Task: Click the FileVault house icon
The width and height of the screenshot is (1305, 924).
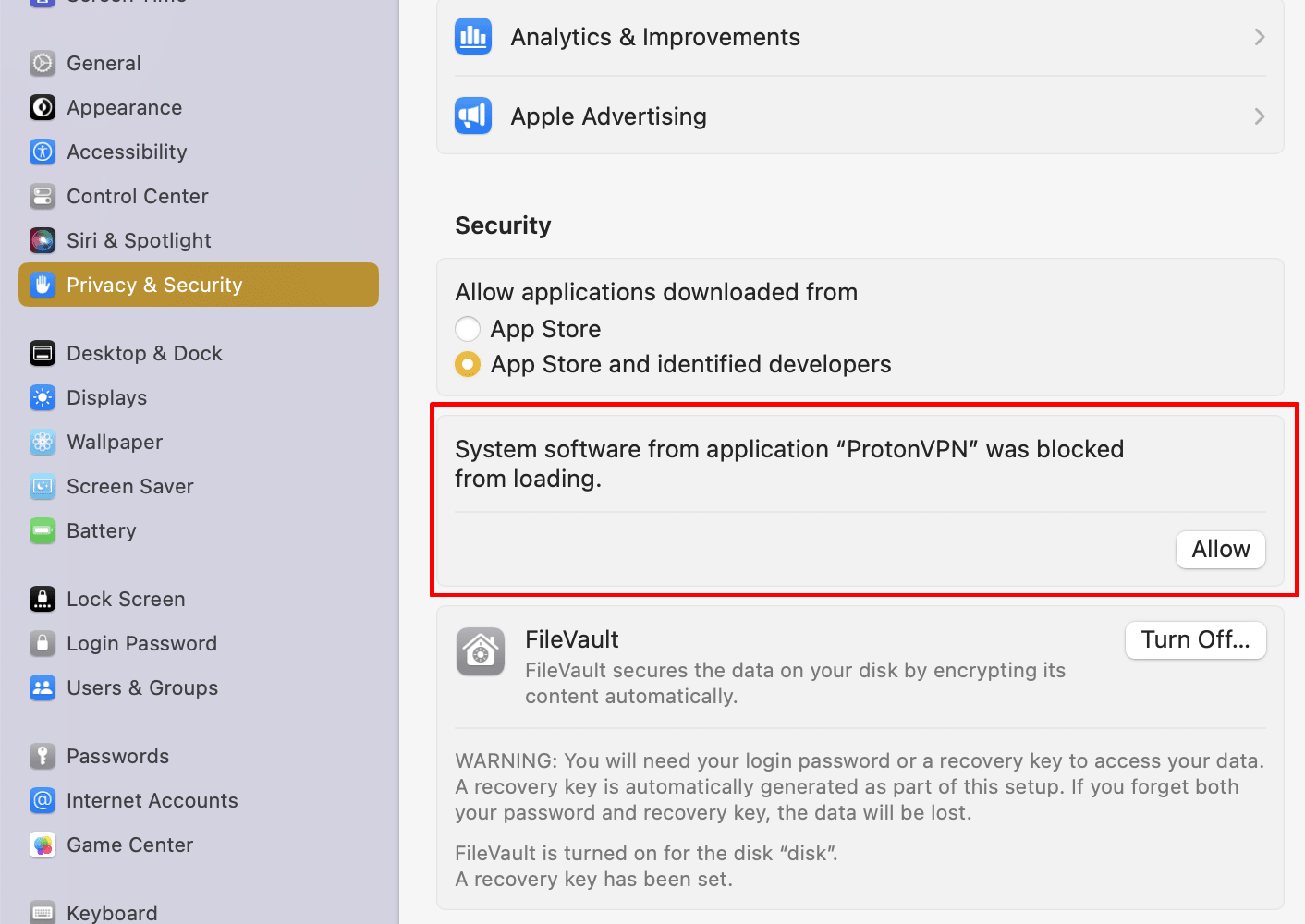Action: [x=481, y=651]
